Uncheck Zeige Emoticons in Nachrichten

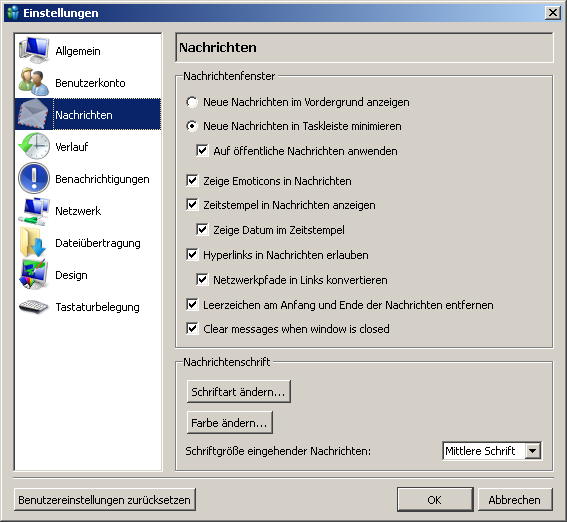(192, 181)
